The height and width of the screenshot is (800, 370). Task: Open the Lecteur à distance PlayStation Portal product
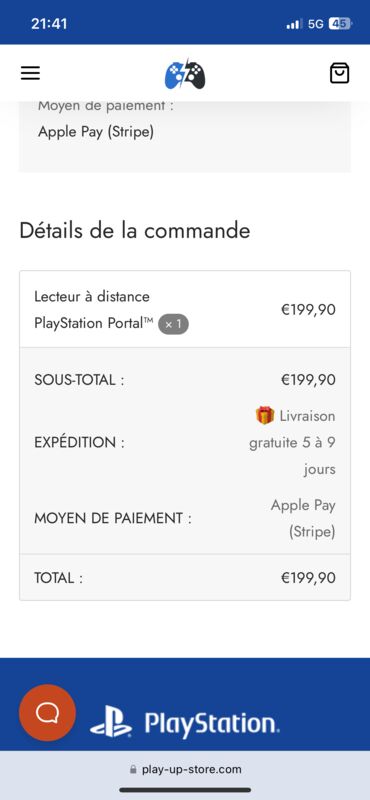pos(92,310)
